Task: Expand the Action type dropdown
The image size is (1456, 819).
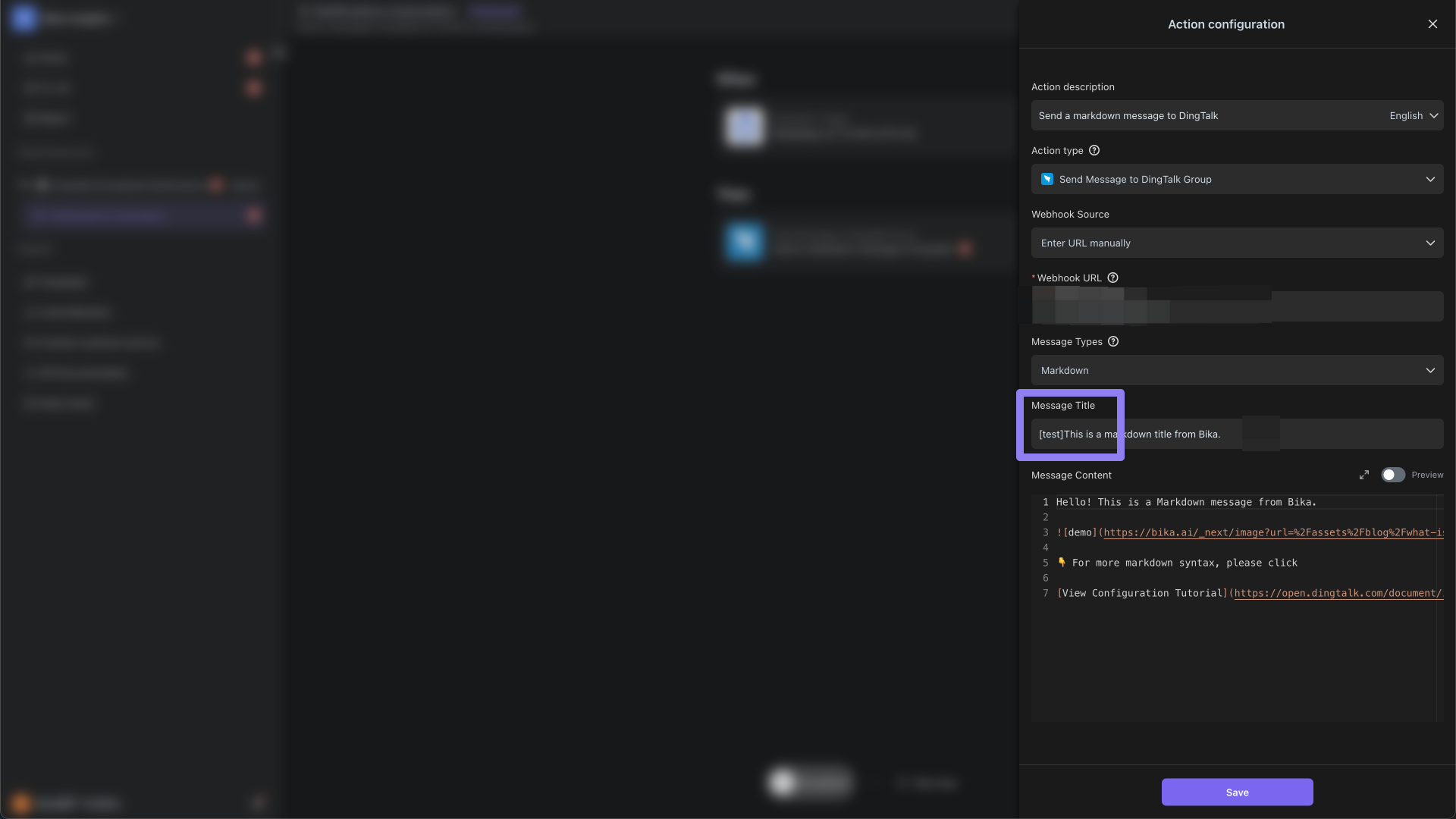Action: [1432, 178]
